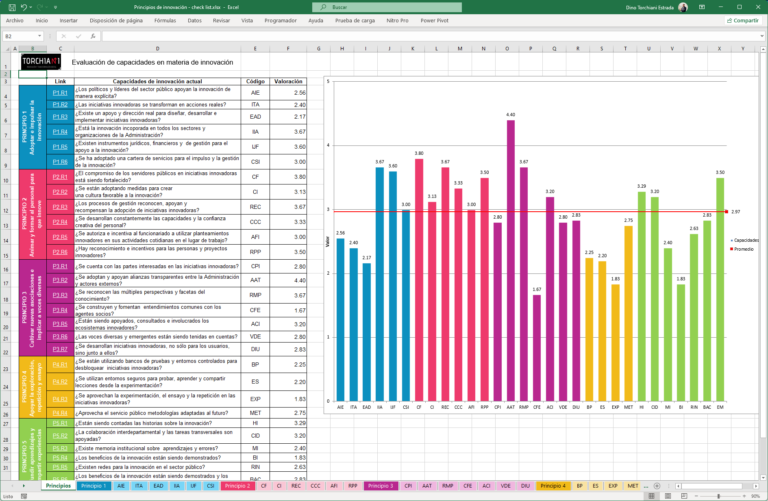Image resolution: width=768 pixels, height=501 pixels.
Task: Open the Fórmulas ribbon tab
Action: [165, 20]
